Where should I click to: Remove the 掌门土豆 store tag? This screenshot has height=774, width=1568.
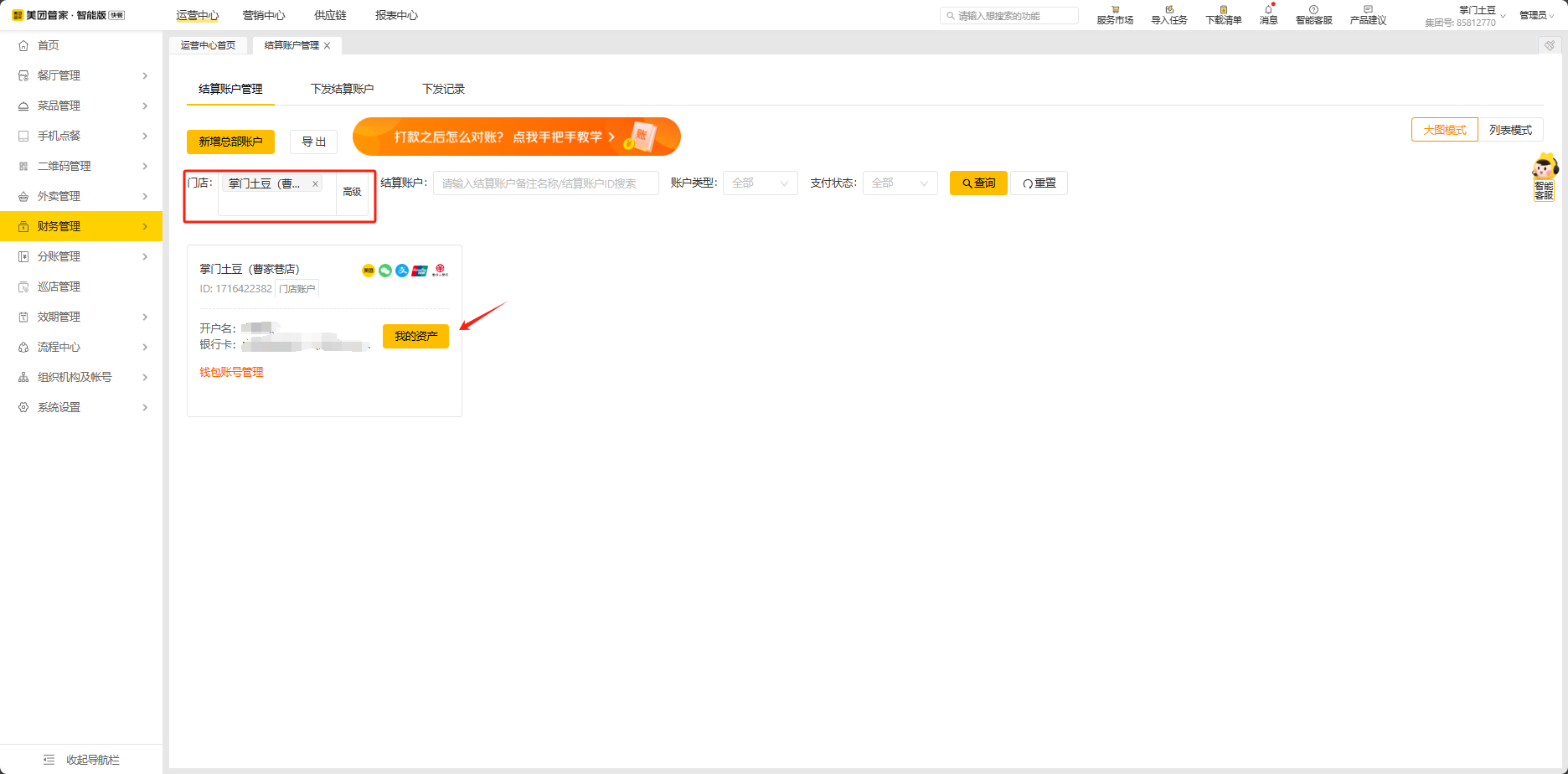point(315,184)
